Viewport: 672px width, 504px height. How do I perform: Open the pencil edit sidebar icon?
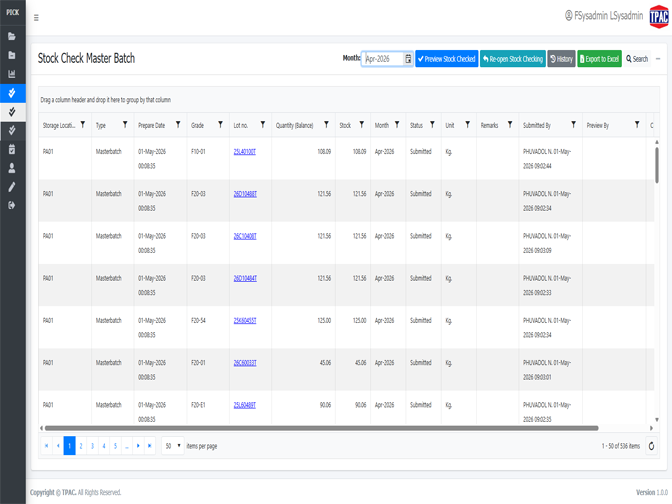12,187
